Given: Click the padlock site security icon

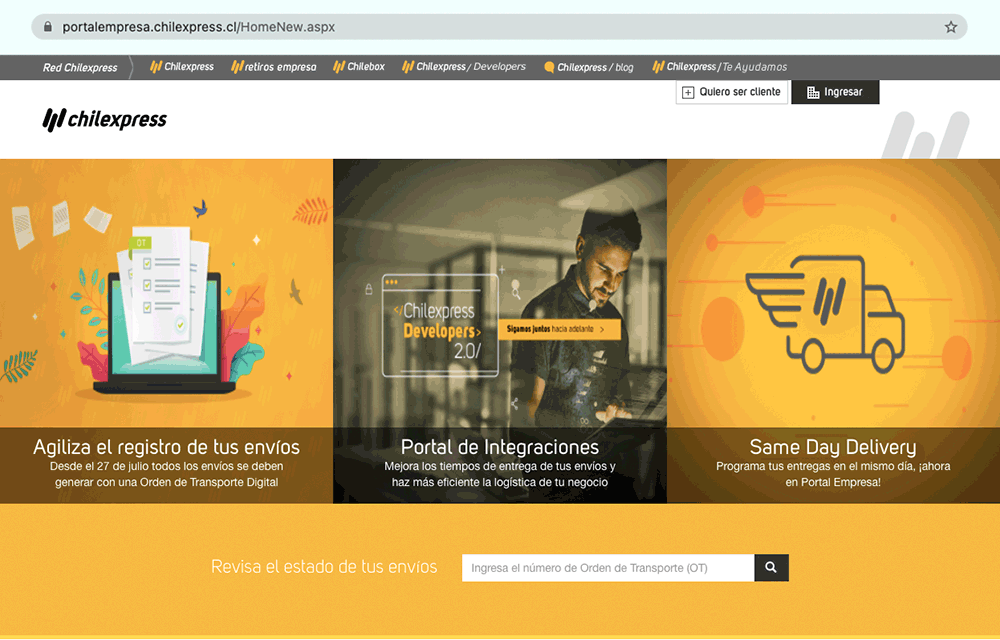Looking at the screenshot, I should pyautogui.click(x=47, y=27).
